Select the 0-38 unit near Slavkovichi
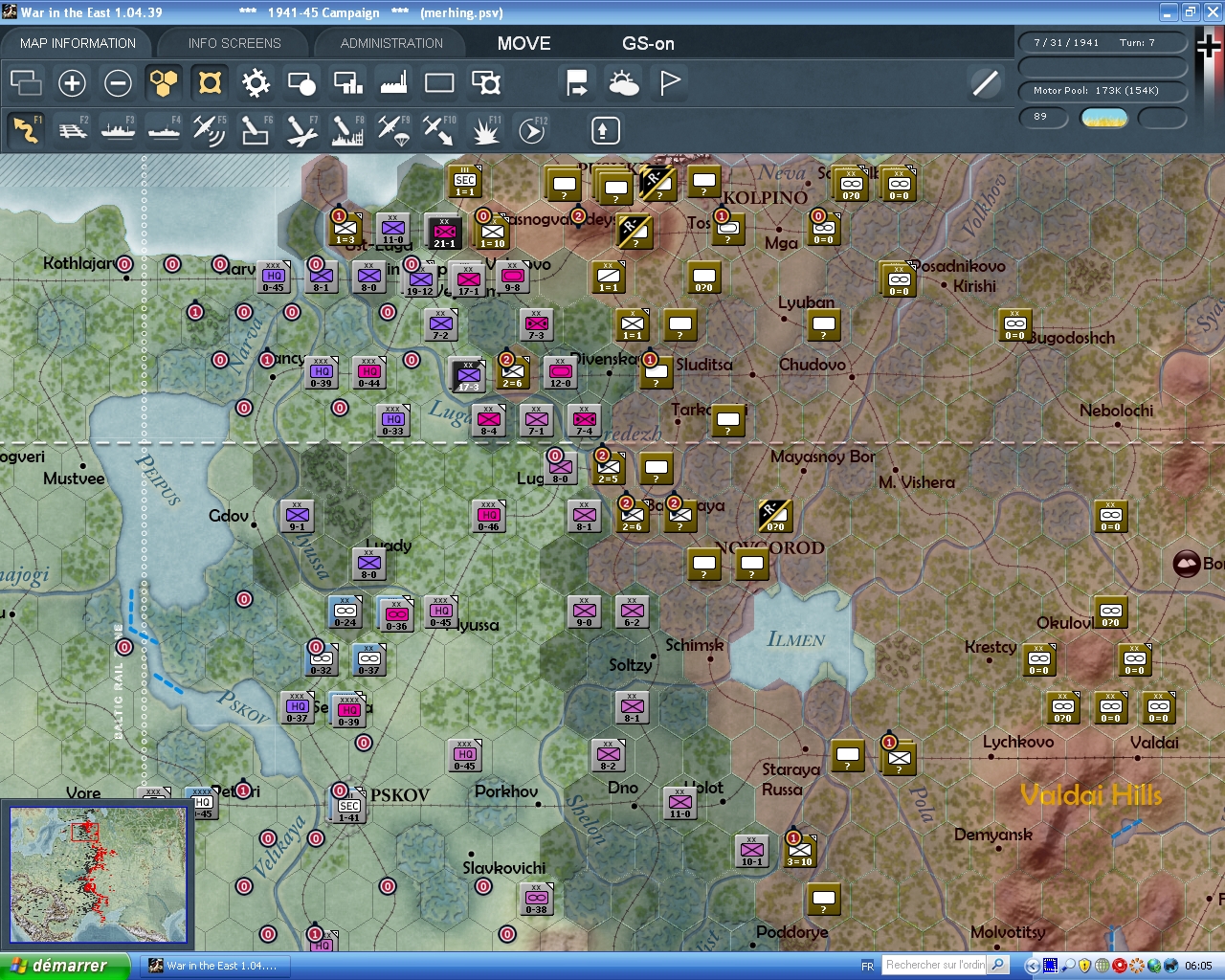Image resolution: width=1225 pixels, height=980 pixels. (x=537, y=900)
